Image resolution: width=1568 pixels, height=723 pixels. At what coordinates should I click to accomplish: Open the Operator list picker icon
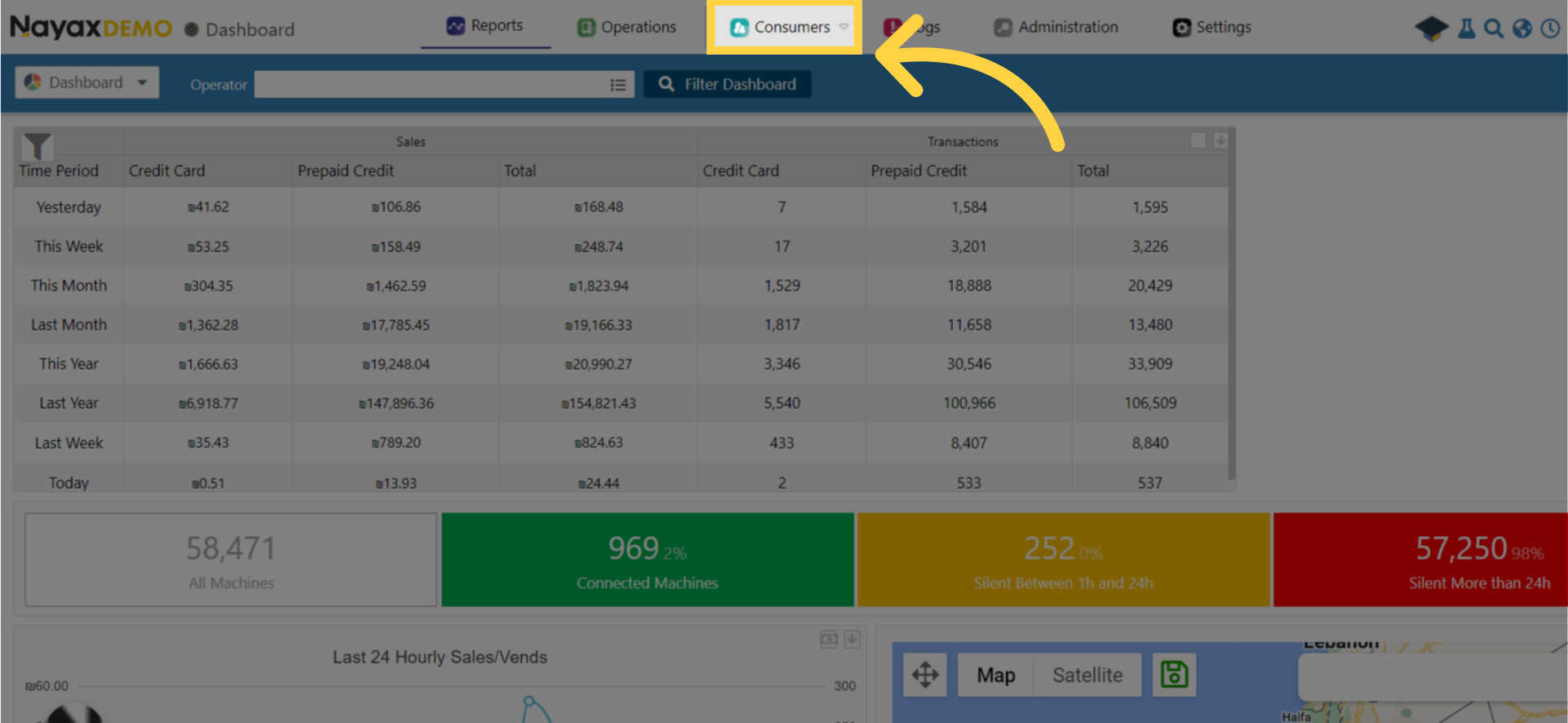tap(618, 85)
